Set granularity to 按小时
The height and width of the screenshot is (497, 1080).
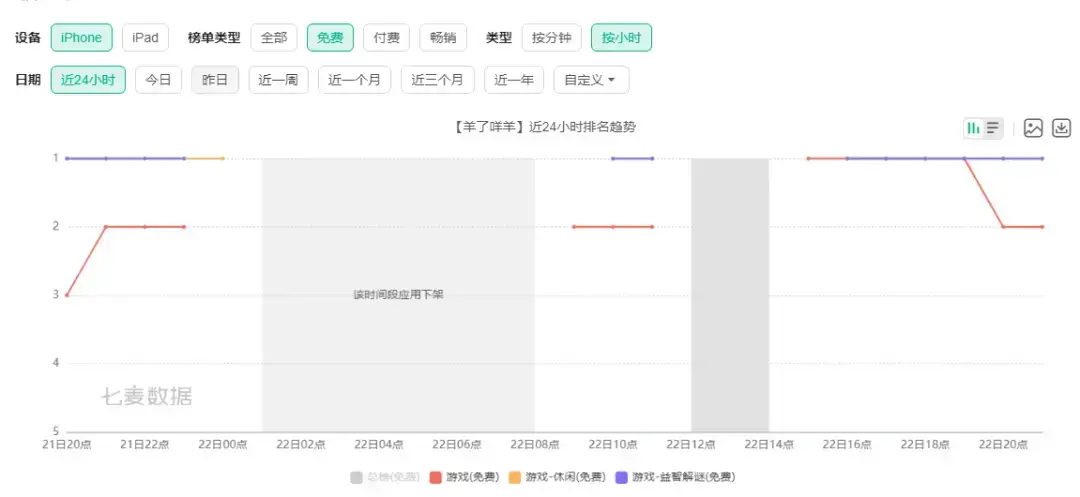coord(621,38)
